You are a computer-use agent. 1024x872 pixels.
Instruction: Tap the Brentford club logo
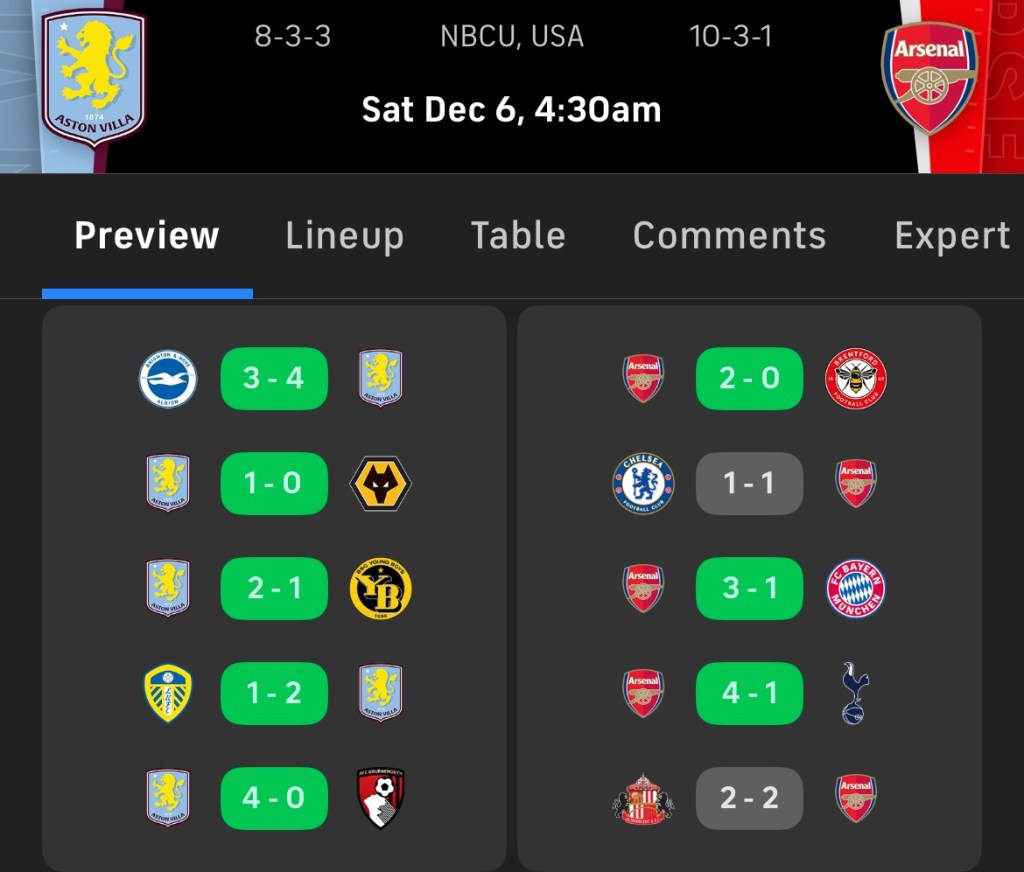point(855,379)
